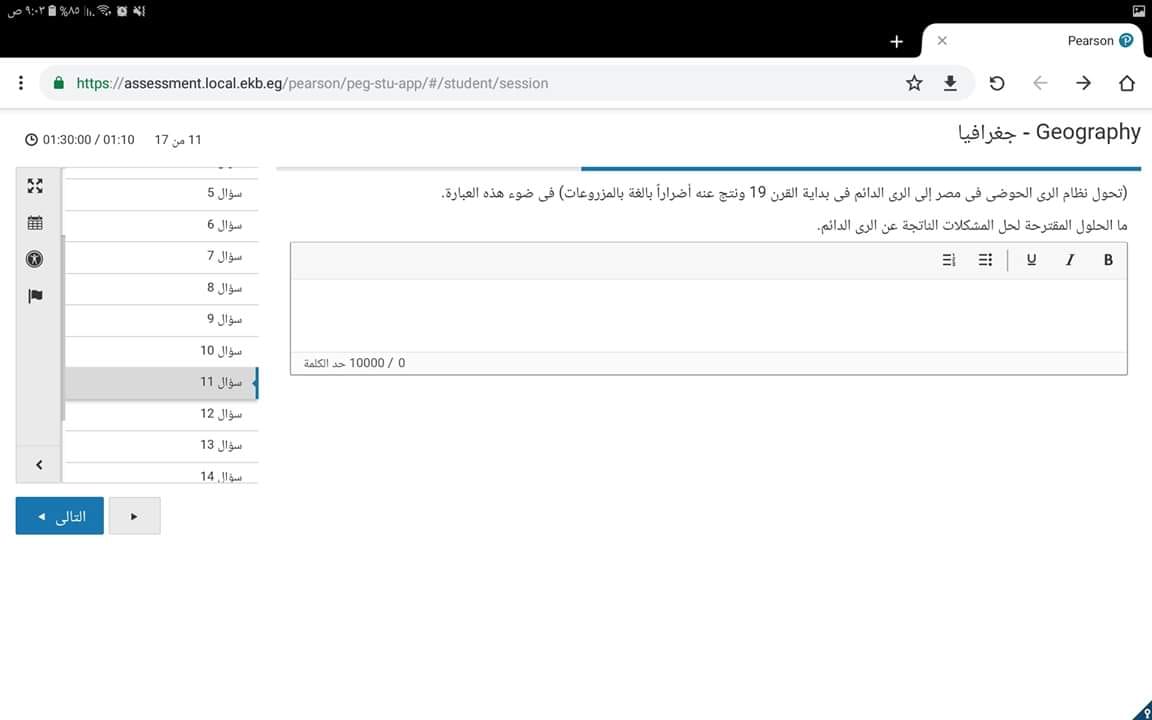The height and width of the screenshot is (720, 1152).
Task: Click the download icon in the address bar
Action: tap(950, 83)
